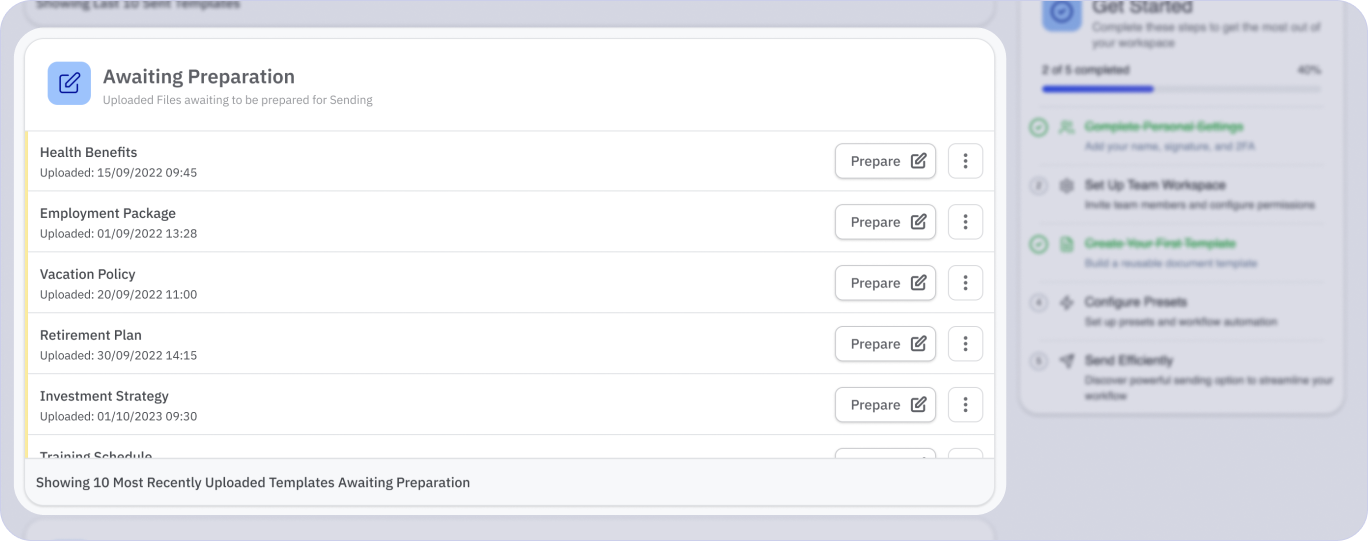Click Prepare next to Retirement Plan
This screenshot has width=1368, height=541.
(885, 344)
